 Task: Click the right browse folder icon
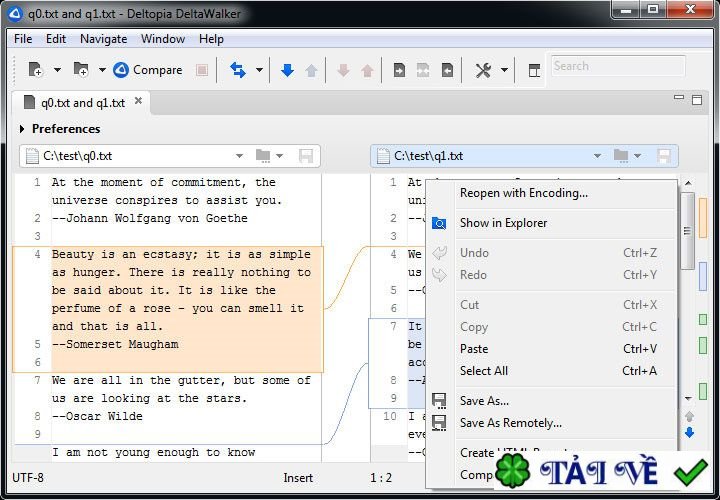(x=621, y=156)
